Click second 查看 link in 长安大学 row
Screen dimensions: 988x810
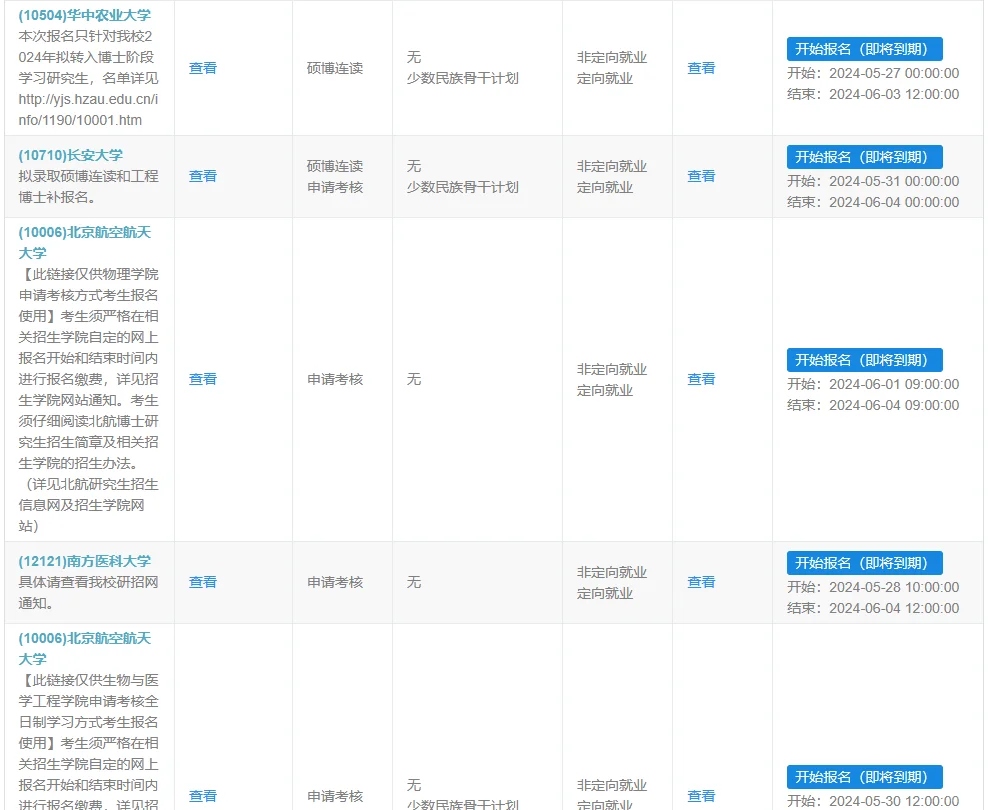click(x=701, y=176)
